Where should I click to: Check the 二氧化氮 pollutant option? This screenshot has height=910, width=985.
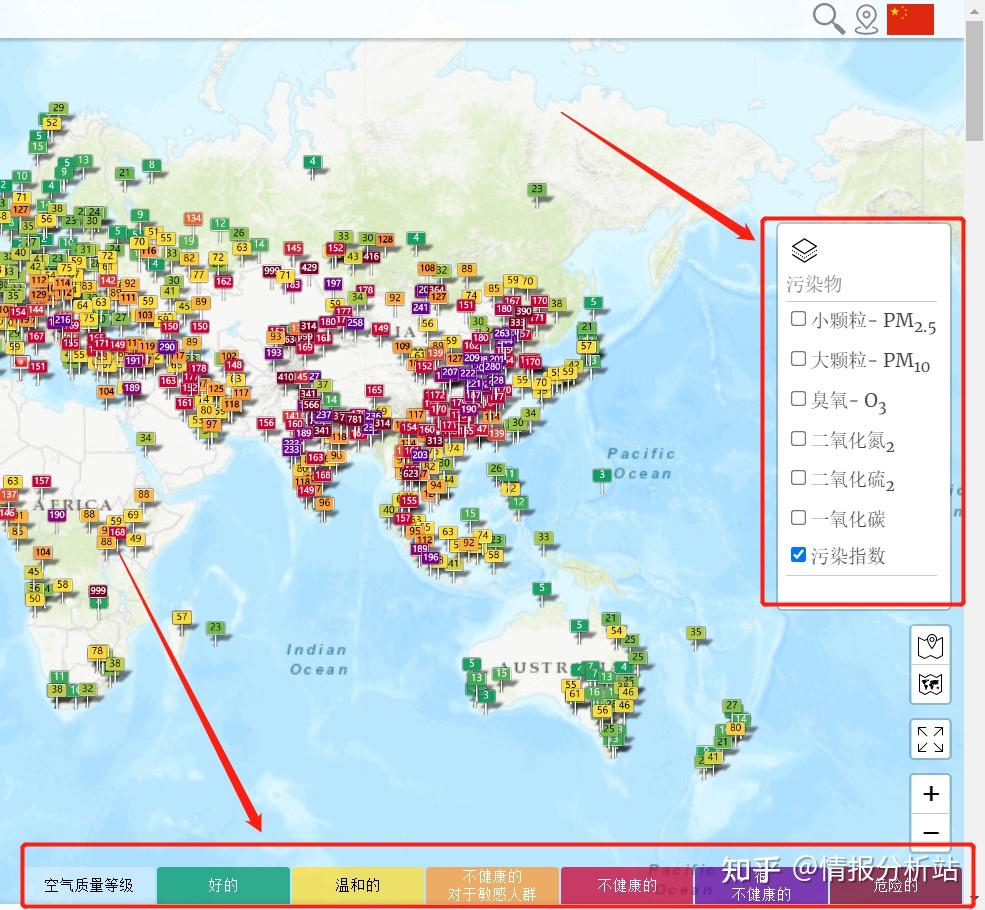(798, 438)
